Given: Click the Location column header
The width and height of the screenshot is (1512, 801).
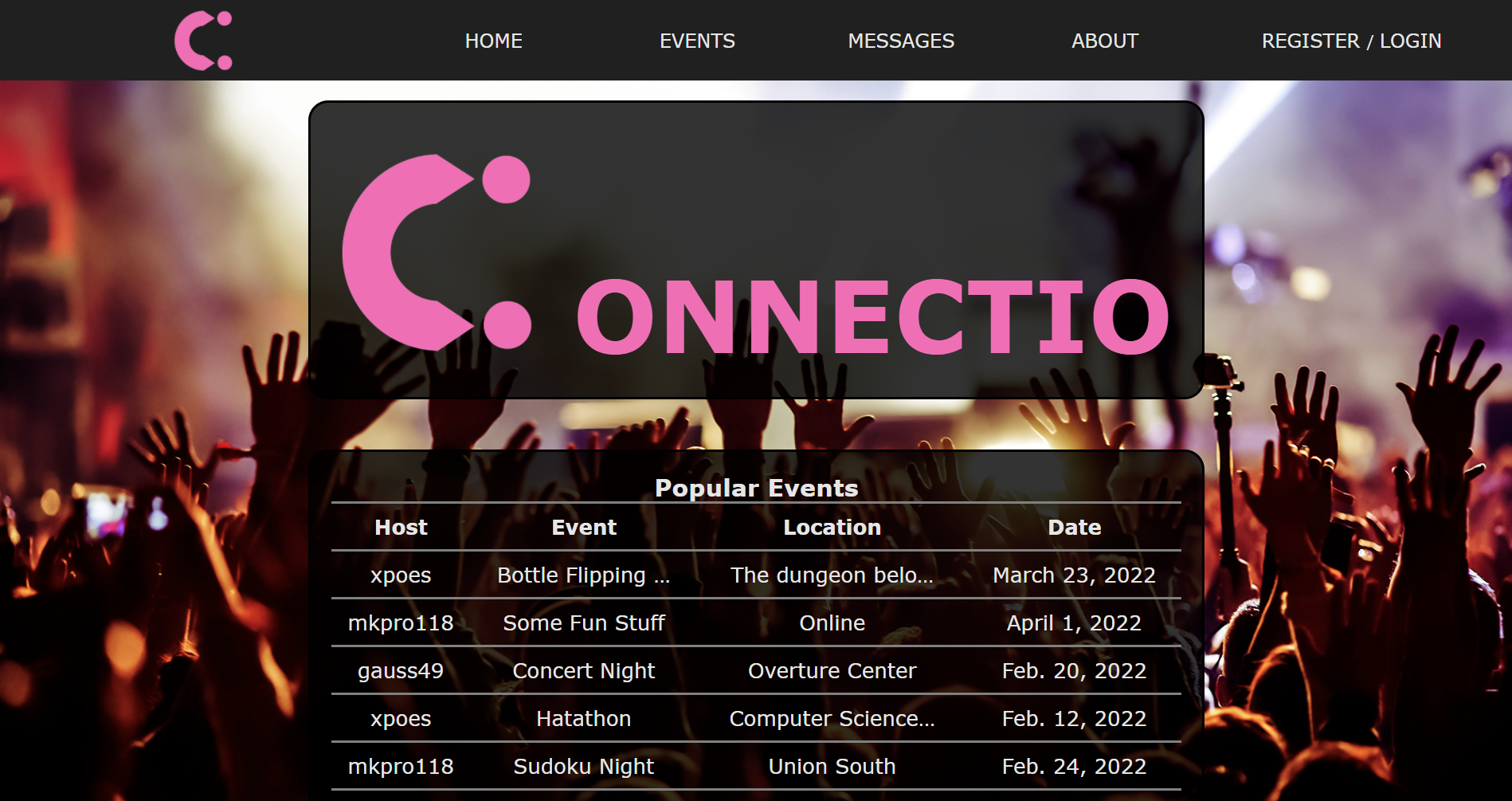Looking at the screenshot, I should click(832, 528).
